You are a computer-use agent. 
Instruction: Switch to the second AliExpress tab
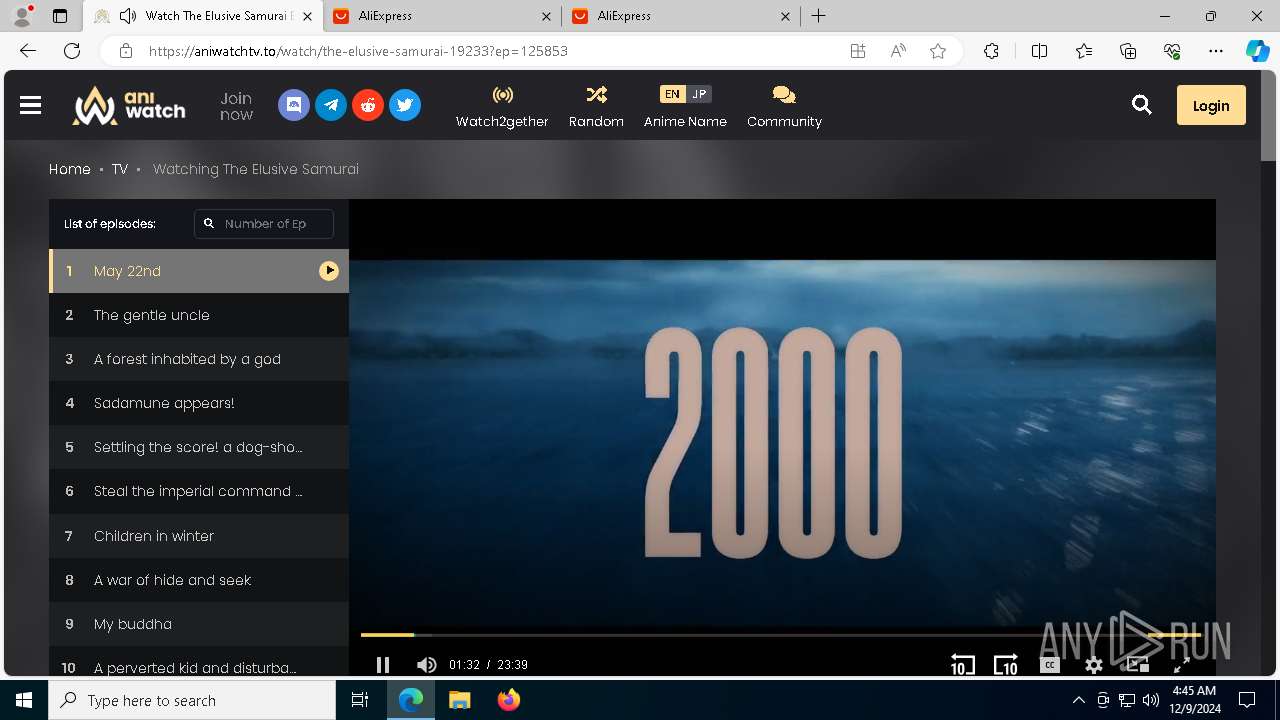(680, 16)
